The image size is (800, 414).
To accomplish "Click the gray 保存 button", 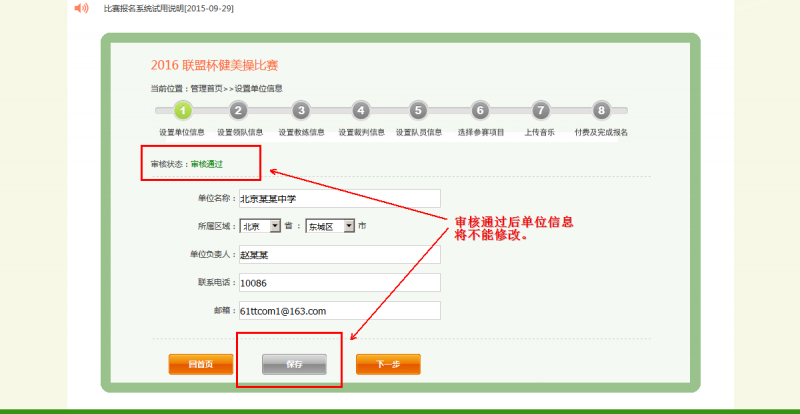I will (x=294, y=364).
